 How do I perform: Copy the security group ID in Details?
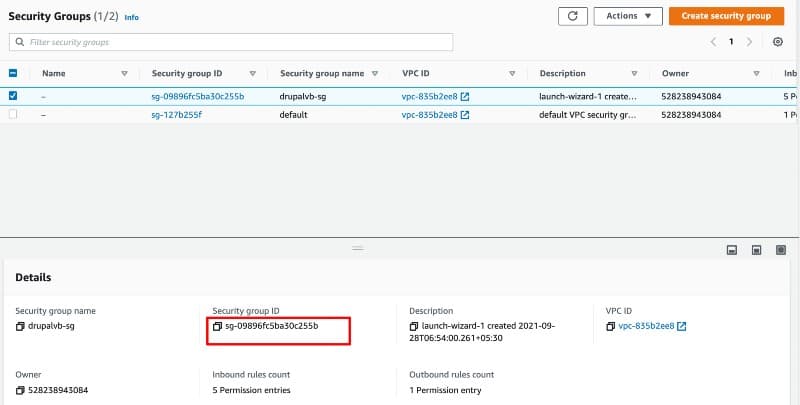[217, 326]
